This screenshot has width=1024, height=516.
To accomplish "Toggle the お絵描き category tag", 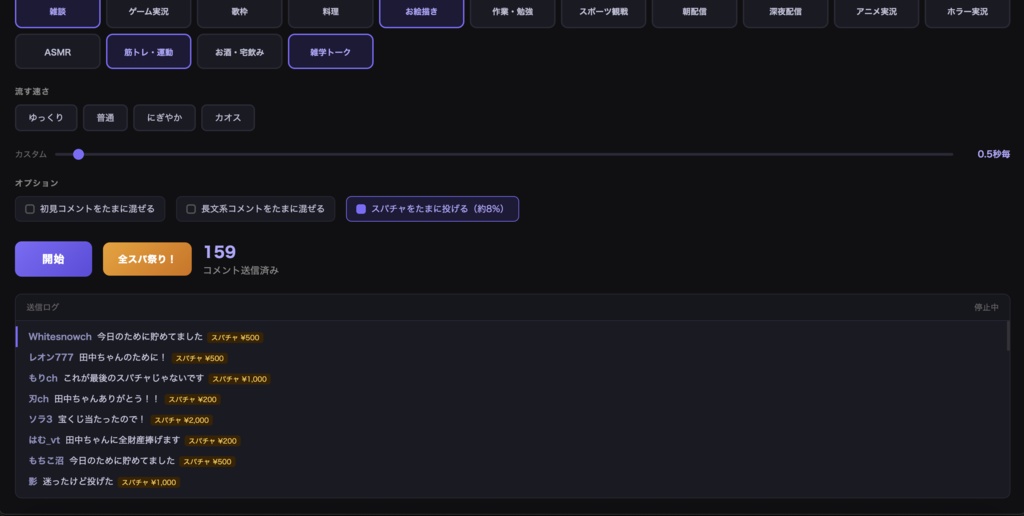I will point(421,11).
